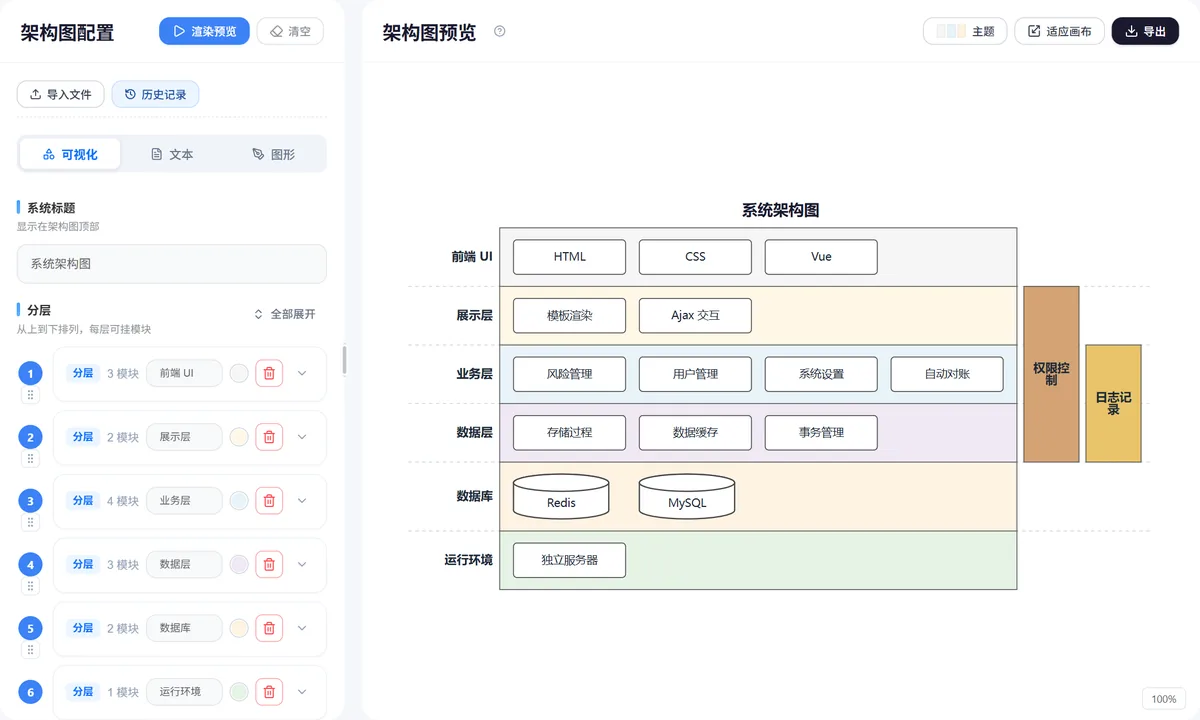Expand the 数据层 layer row

point(303,565)
